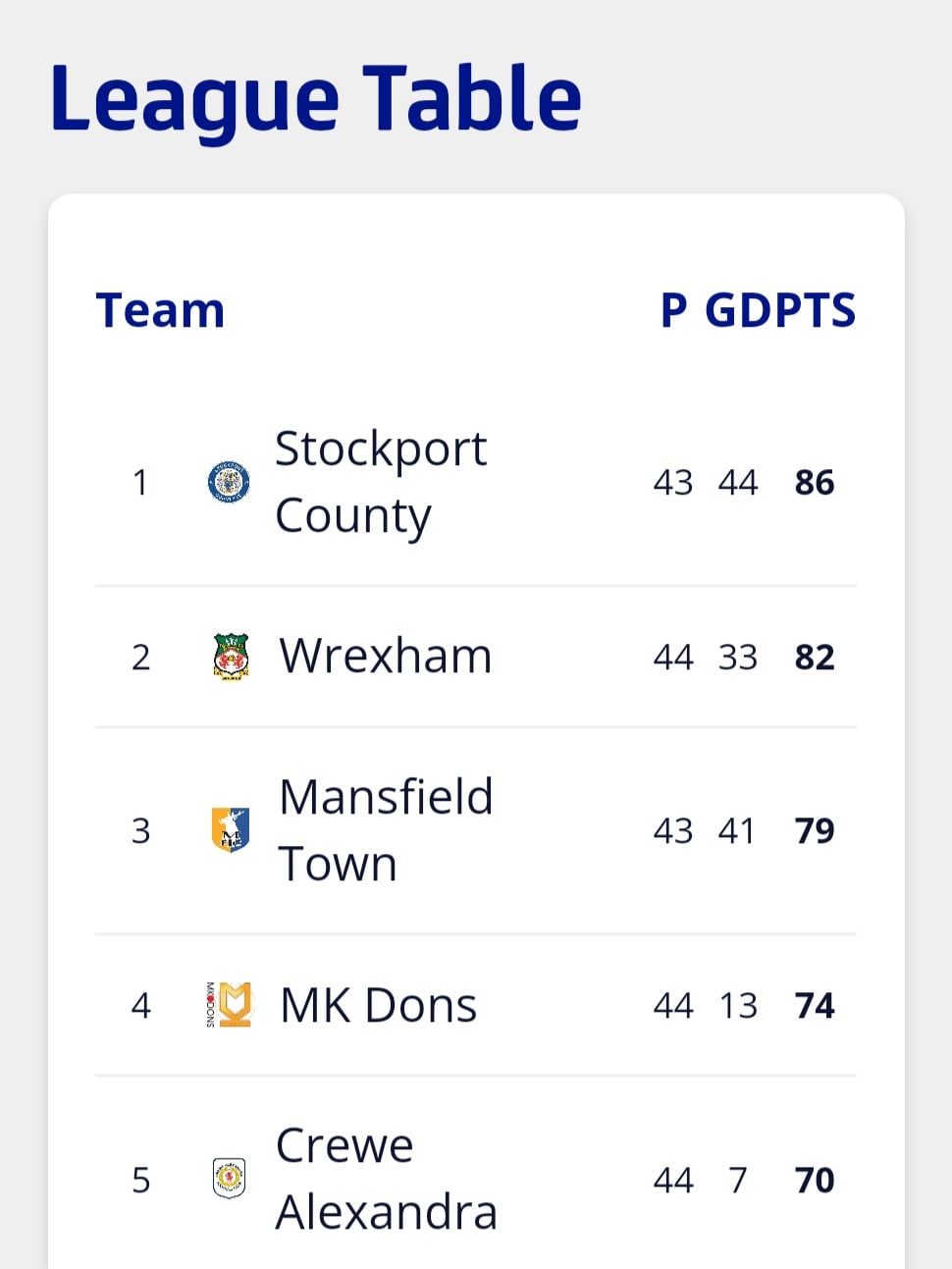Click the Mansfield Town club crest

pos(231,830)
